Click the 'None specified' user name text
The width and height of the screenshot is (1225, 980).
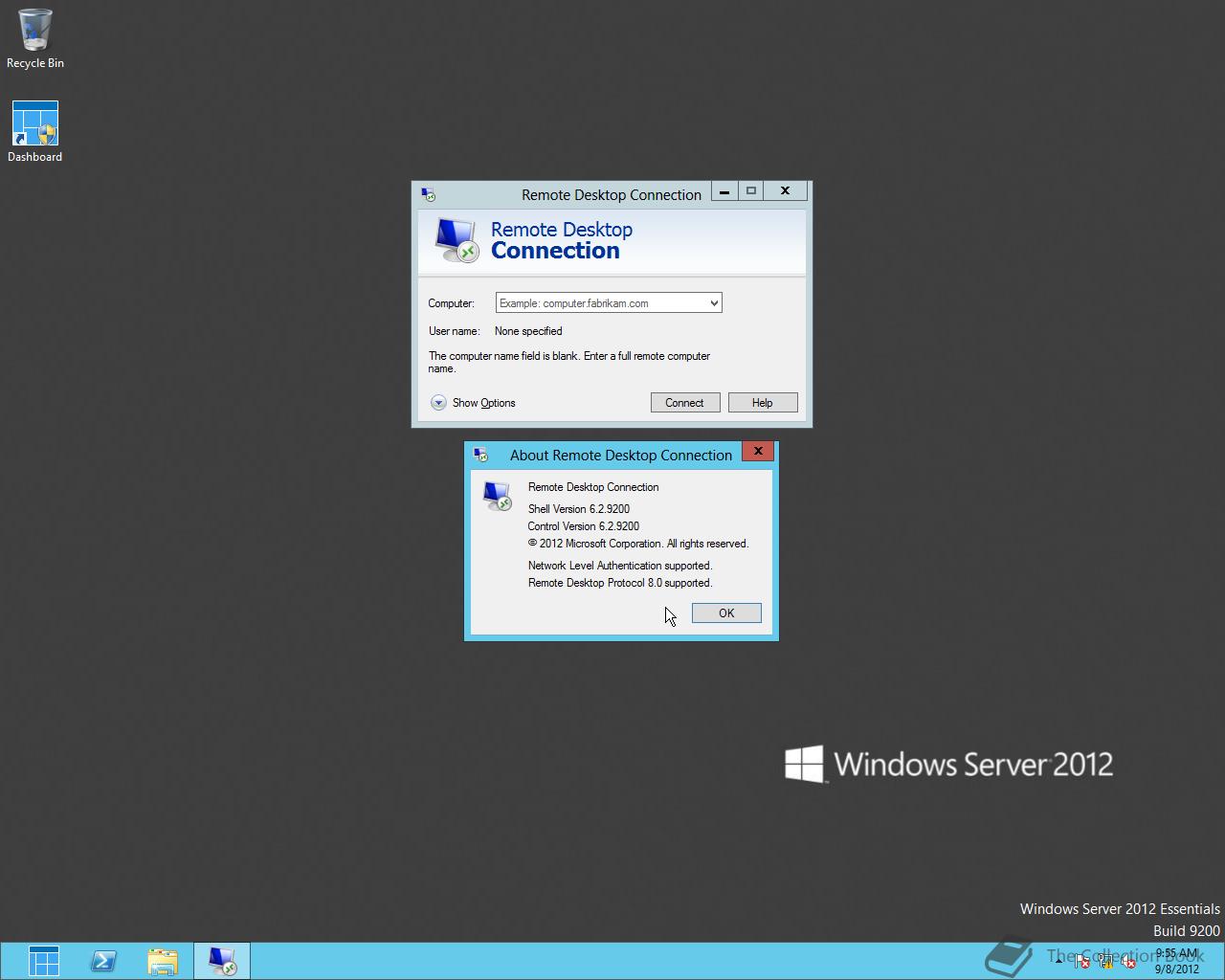(x=528, y=331)
